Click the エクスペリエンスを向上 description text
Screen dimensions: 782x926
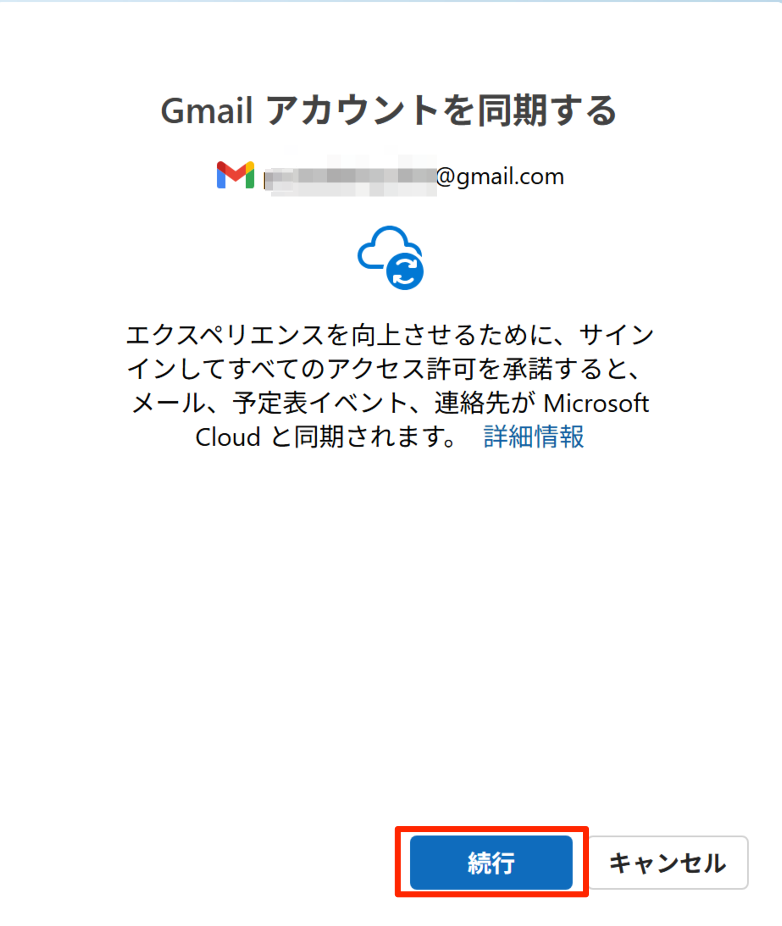252,335
